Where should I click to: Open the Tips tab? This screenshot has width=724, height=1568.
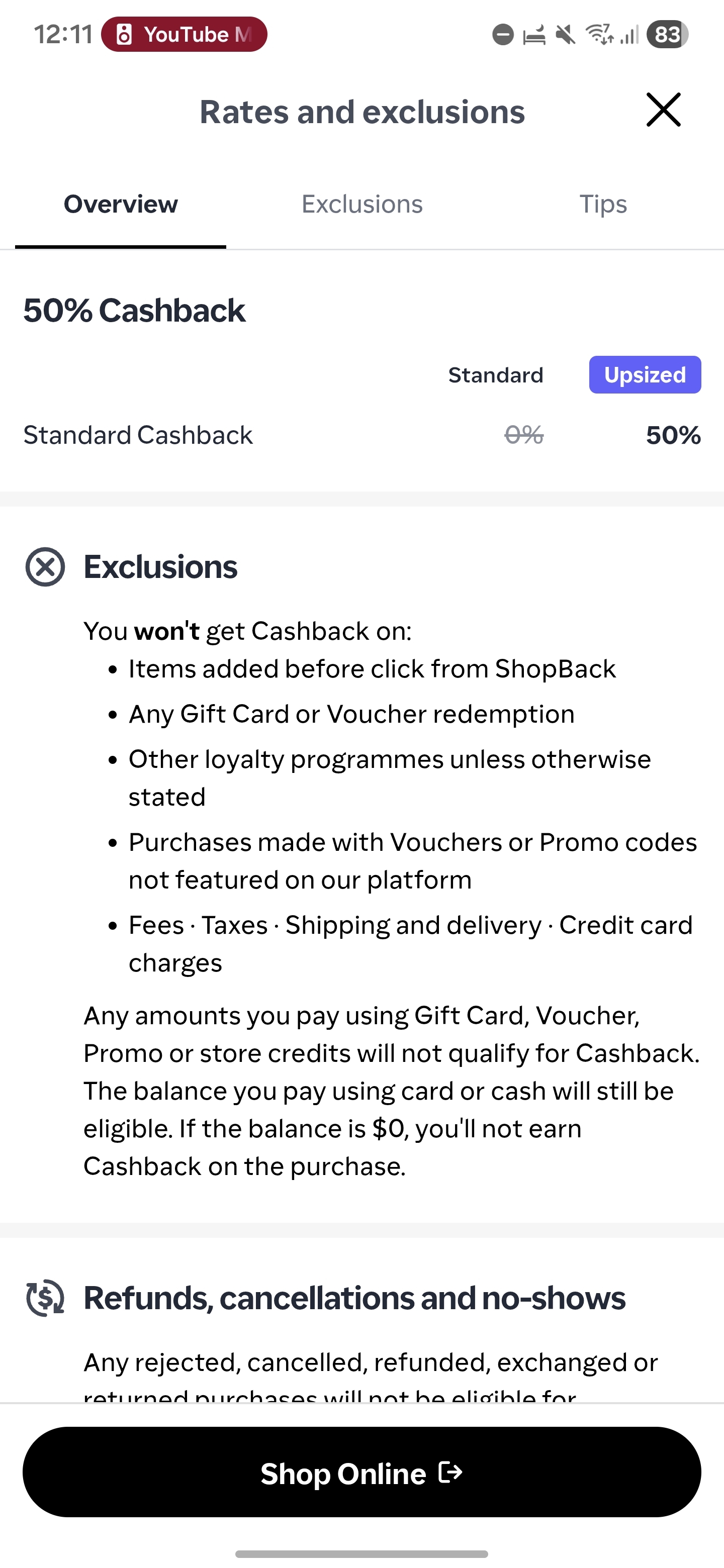click(602, 205)
